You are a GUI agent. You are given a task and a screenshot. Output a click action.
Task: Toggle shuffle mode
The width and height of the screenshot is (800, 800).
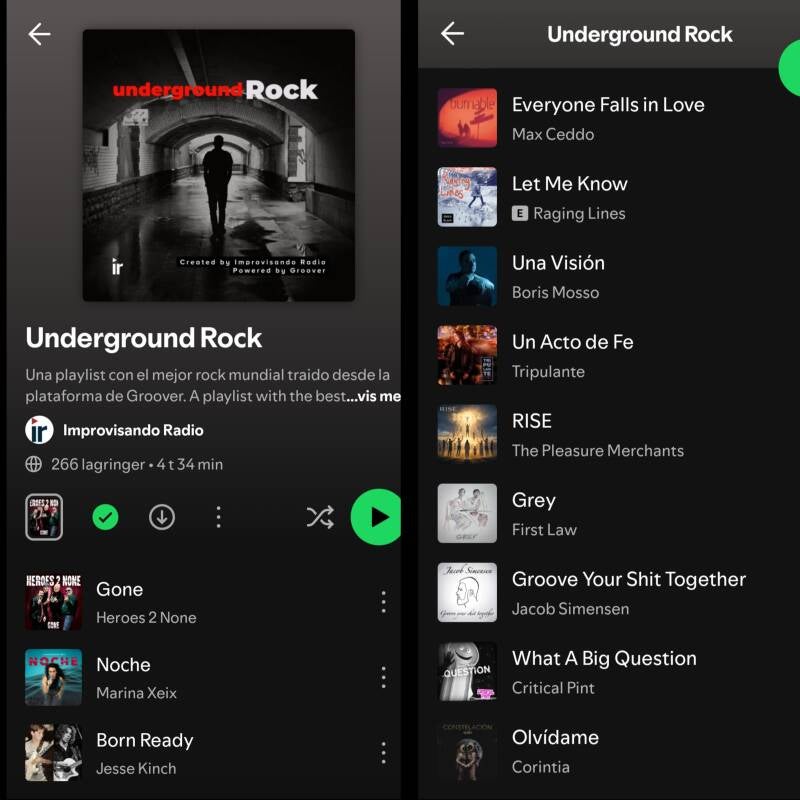click(x=320, y=517)
